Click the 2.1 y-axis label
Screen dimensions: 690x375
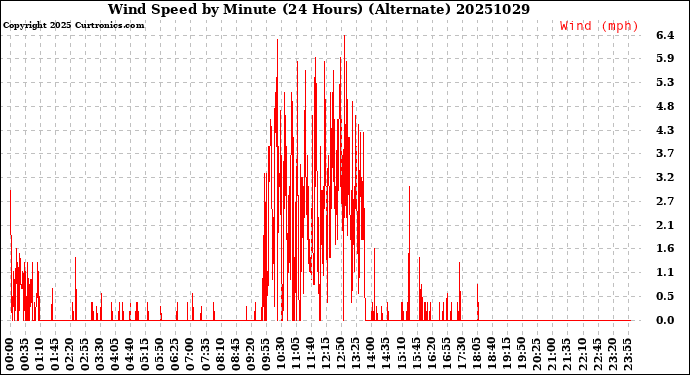click(665, 225)
